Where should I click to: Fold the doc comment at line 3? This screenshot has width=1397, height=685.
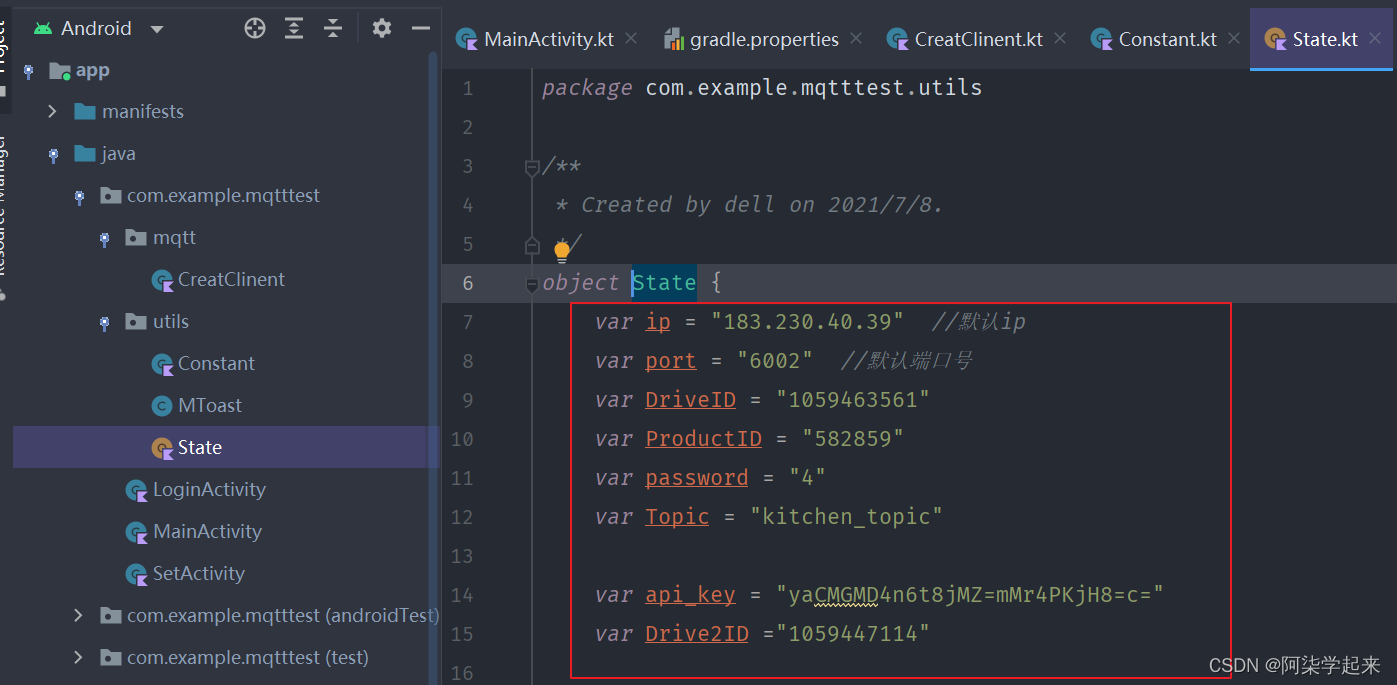pos(532,168)
